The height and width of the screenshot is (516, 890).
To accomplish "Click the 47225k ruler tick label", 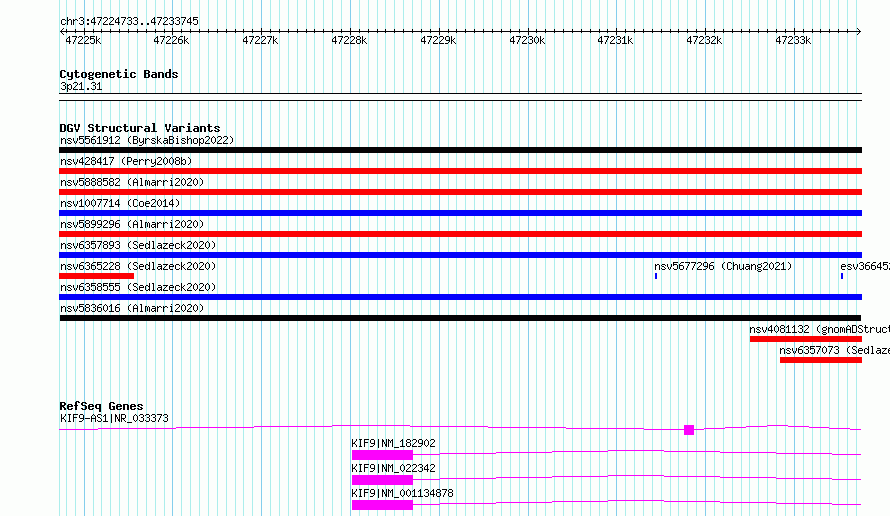I will pyautogui.click(x=83, y=40).
